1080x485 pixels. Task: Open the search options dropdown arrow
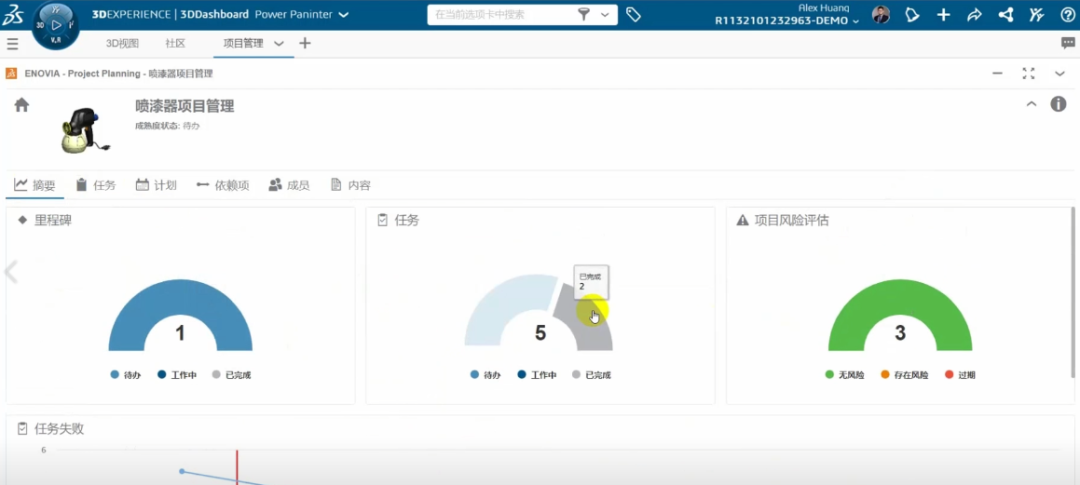605,14
